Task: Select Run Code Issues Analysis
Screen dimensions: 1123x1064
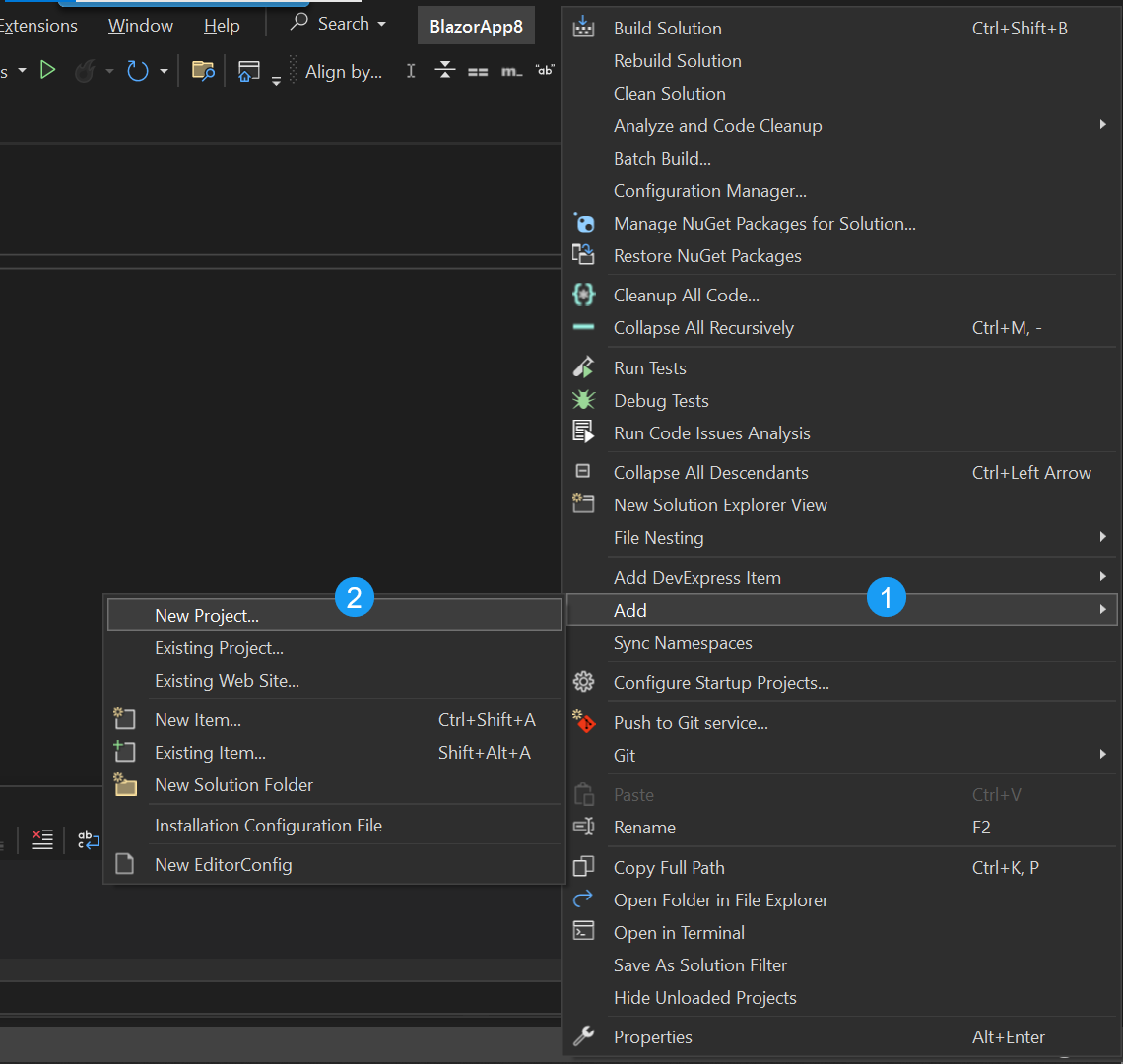Action: [x=841, y=433]
